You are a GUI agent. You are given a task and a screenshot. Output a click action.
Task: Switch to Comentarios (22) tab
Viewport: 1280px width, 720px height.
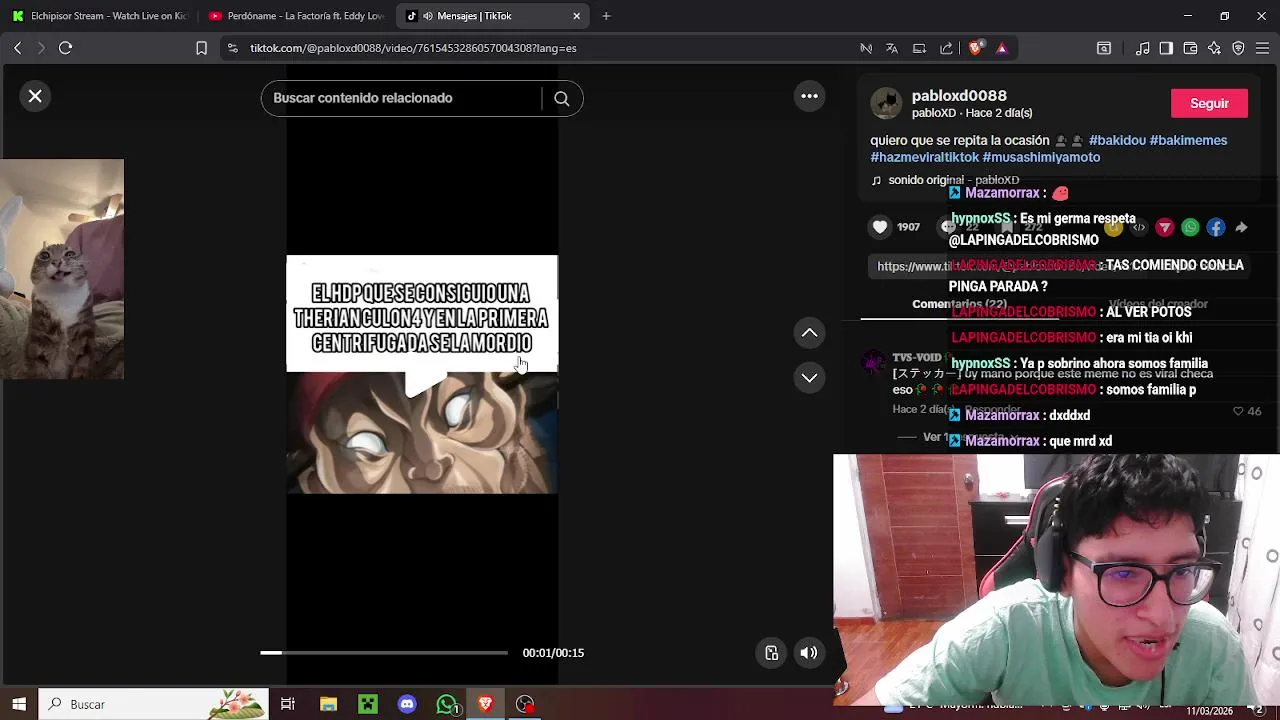point(959,304)
